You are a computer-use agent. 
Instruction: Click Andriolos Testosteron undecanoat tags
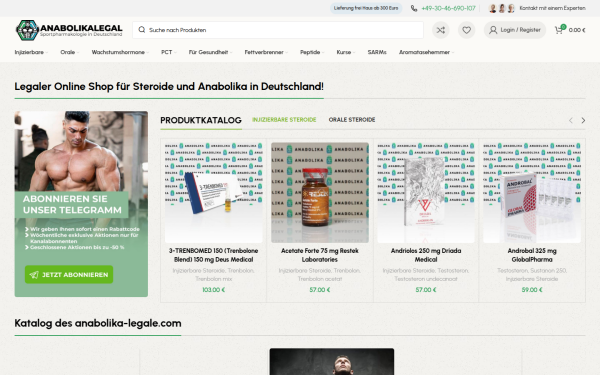coord(426,274)
